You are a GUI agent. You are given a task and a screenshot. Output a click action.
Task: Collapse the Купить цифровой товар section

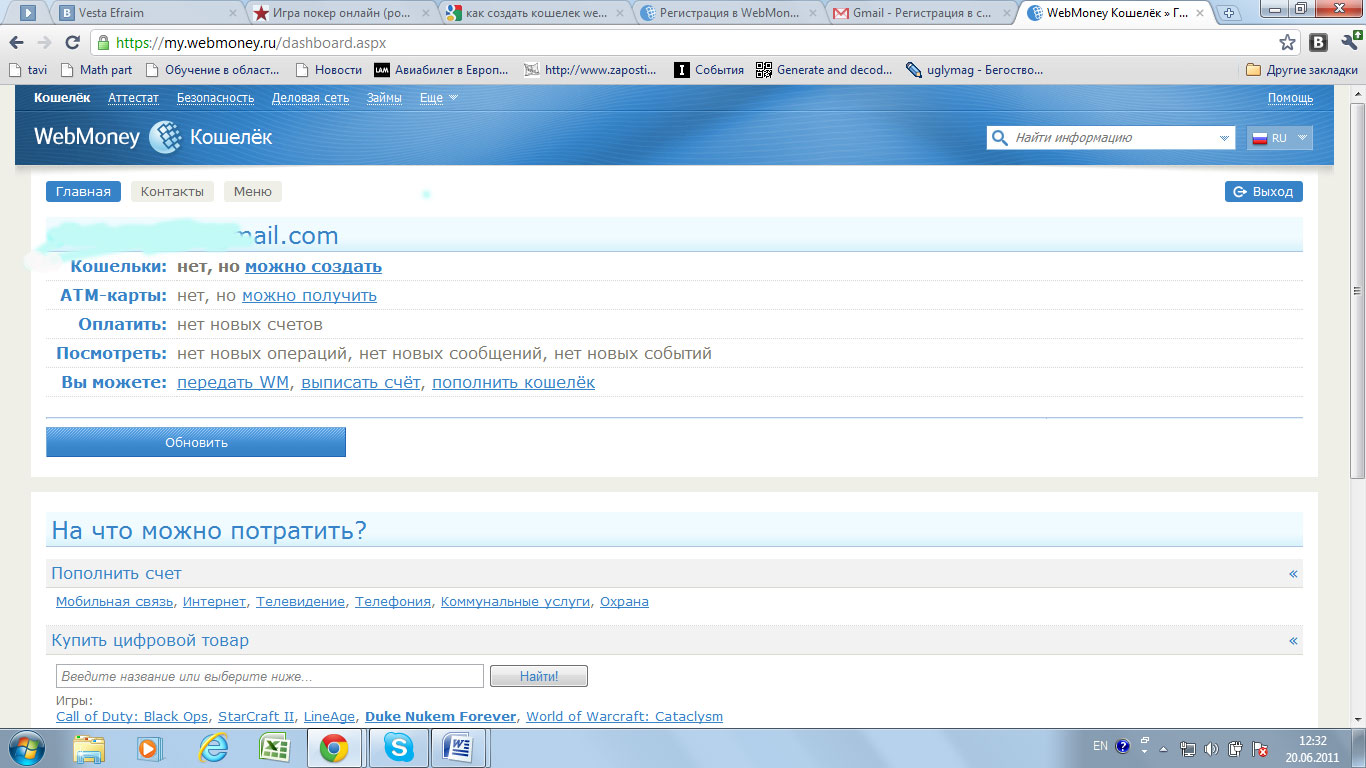[1293, 641]
